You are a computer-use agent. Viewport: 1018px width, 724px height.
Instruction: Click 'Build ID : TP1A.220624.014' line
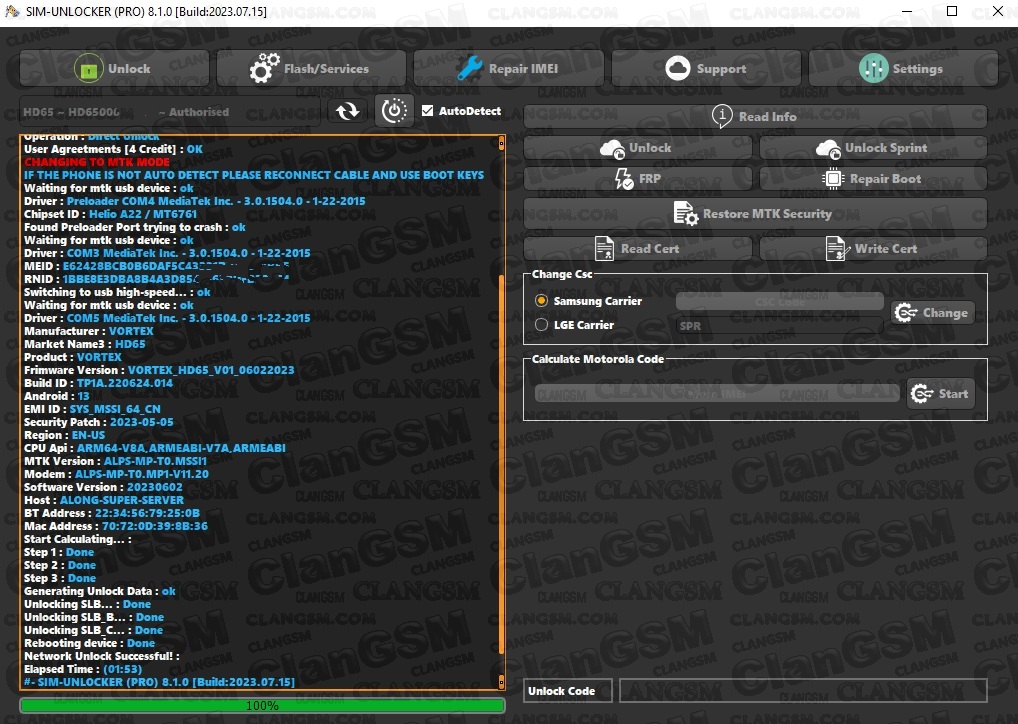(98, 382)
